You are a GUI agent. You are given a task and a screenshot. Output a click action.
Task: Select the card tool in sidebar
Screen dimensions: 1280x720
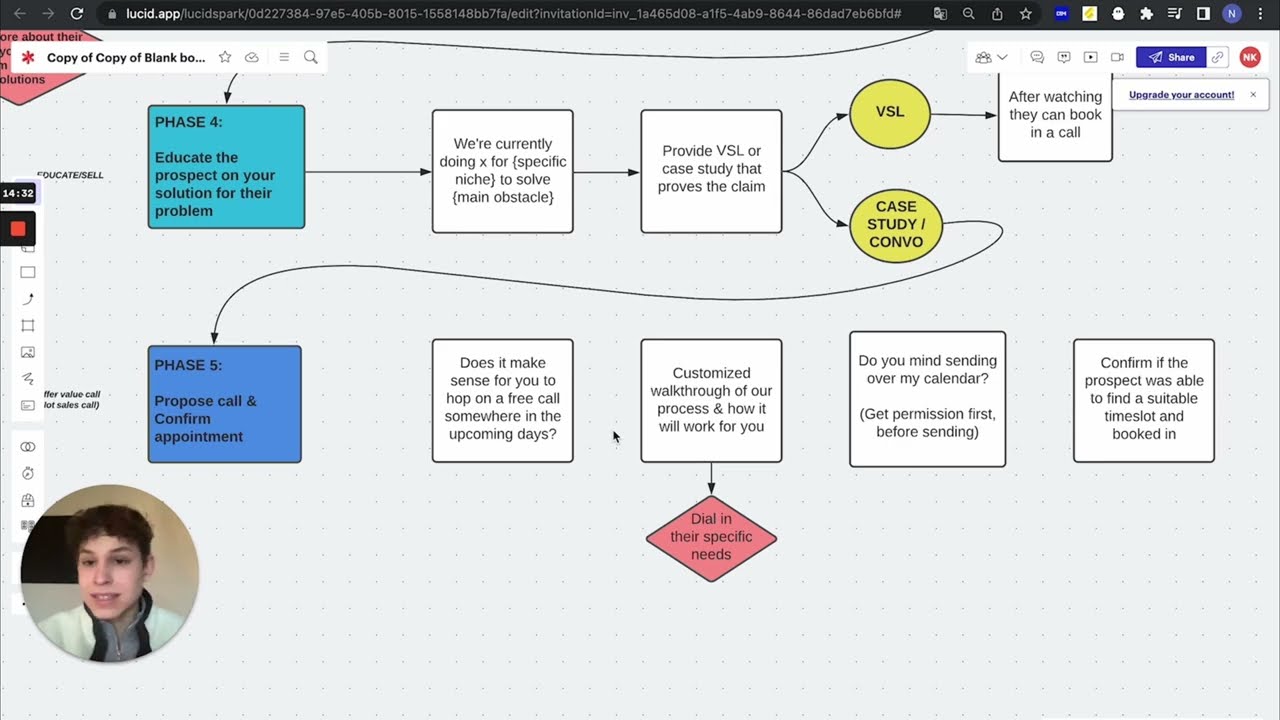[x=28, y=405]
